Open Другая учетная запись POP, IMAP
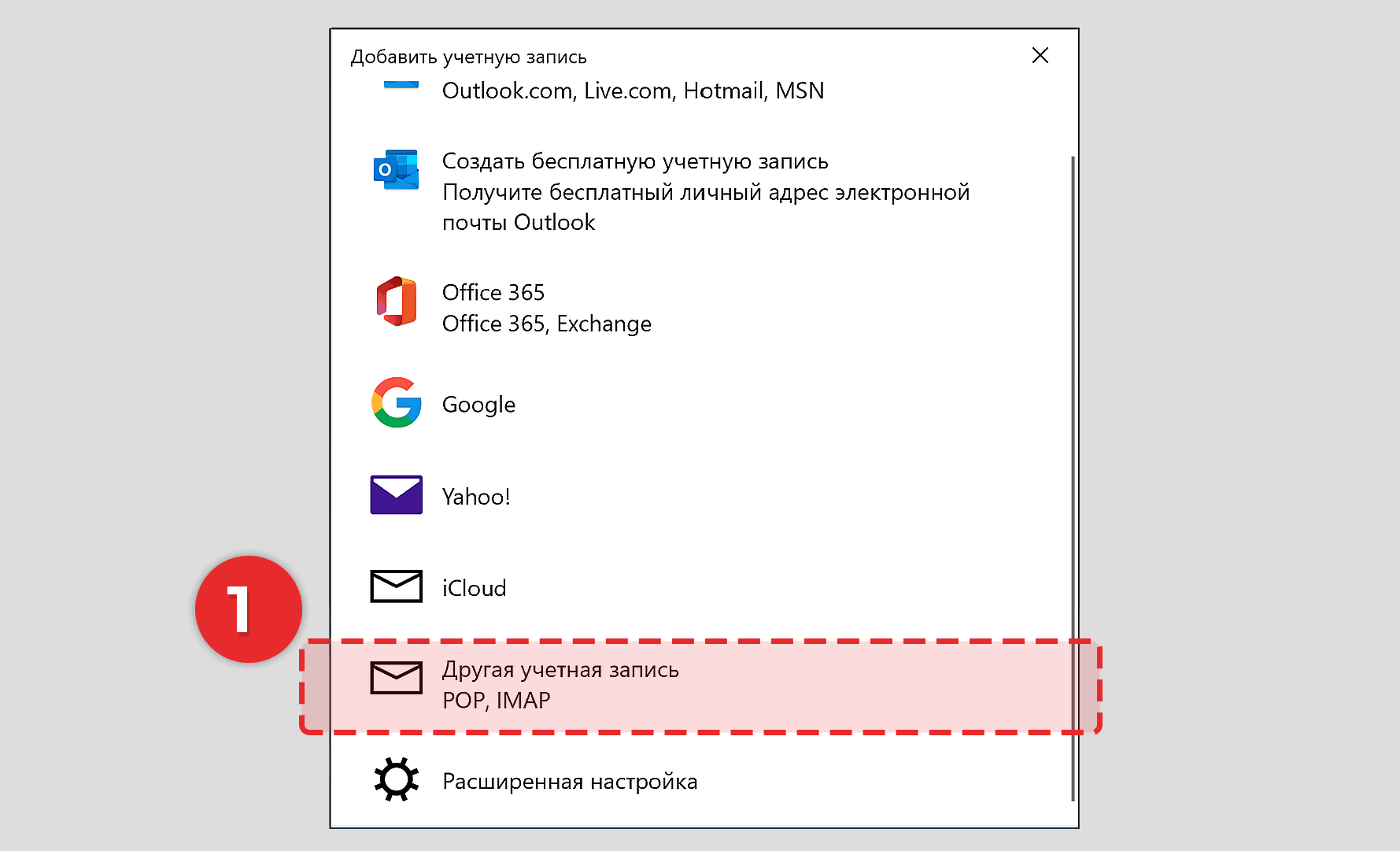Viewport: 1400px width, 851px height. point(700,686)
